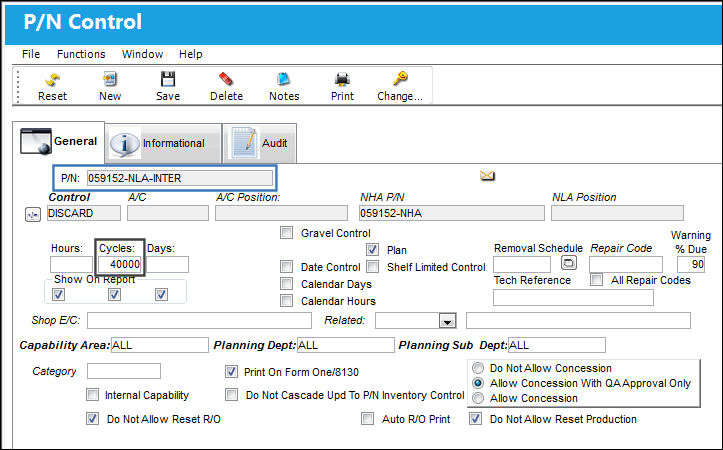723x450 pixels.
Task: Click the Hours input field
Action: [71, 264]
